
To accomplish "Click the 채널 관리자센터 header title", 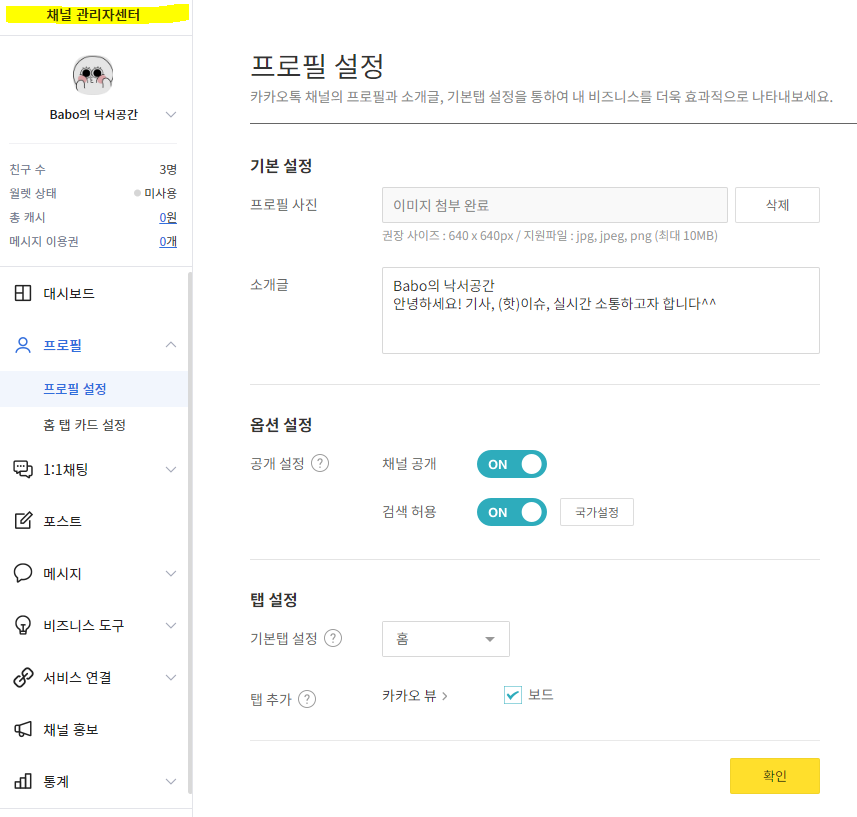I will [93, 15].
